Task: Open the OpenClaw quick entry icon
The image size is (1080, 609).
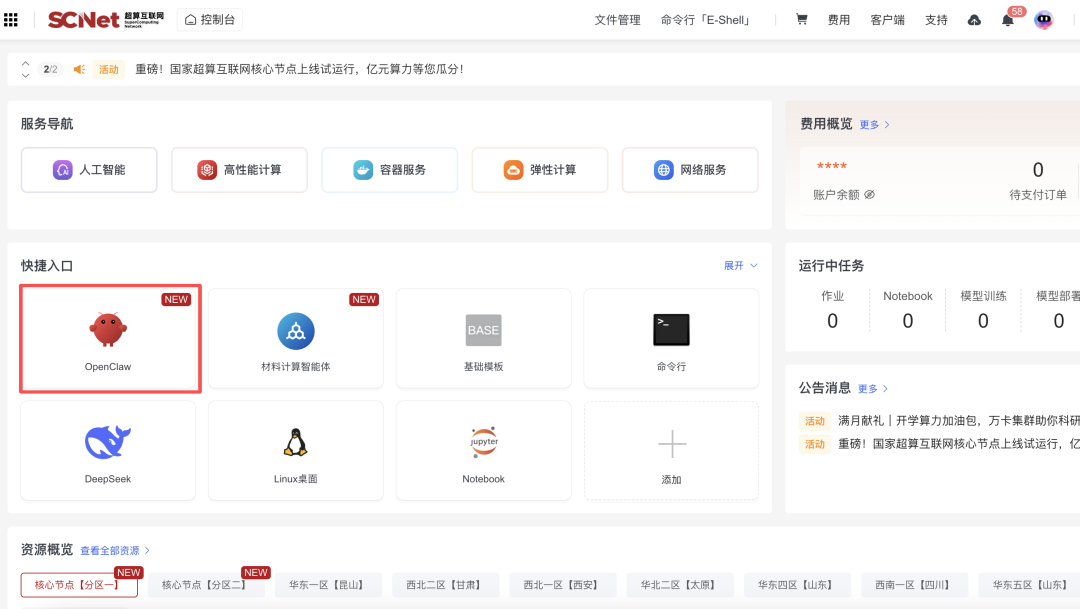Action: pos(109,330)
